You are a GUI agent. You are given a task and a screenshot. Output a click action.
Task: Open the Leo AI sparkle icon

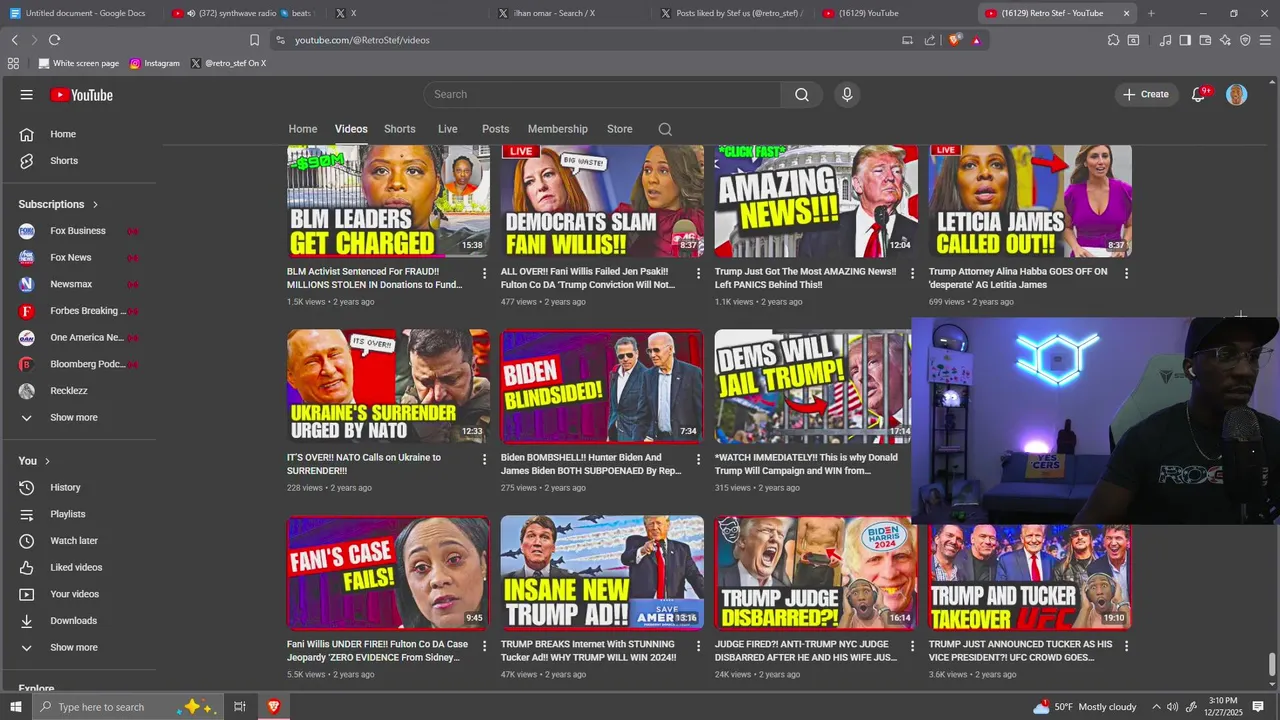click(x=1225, y=40)
